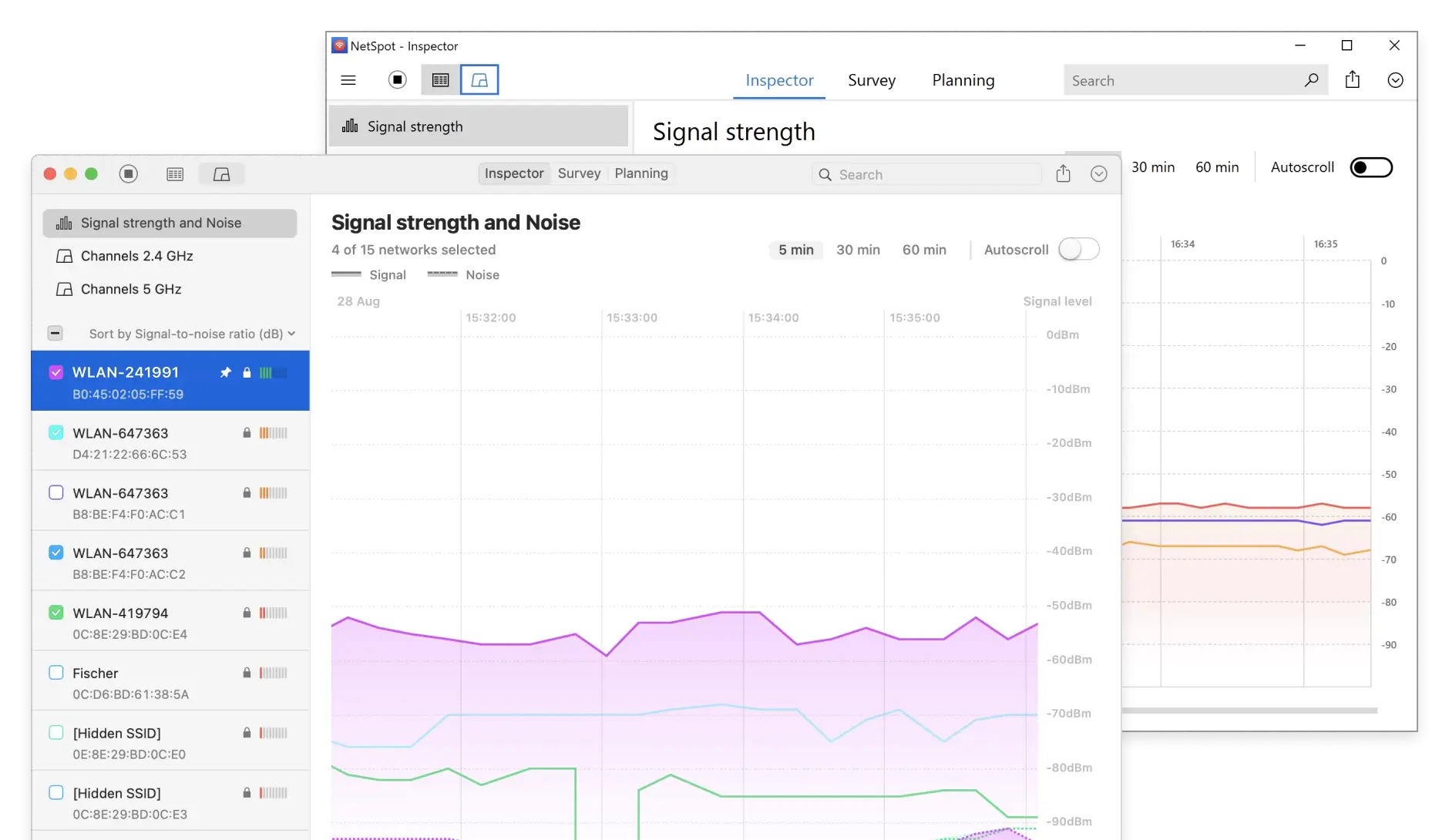Image resolution: width=1449 pixels, height=840 pixels.
Task: Check [Hidden SSID] 0C:8E:29:BD:0C:E3 checkbox
Action: coord(56,792)
